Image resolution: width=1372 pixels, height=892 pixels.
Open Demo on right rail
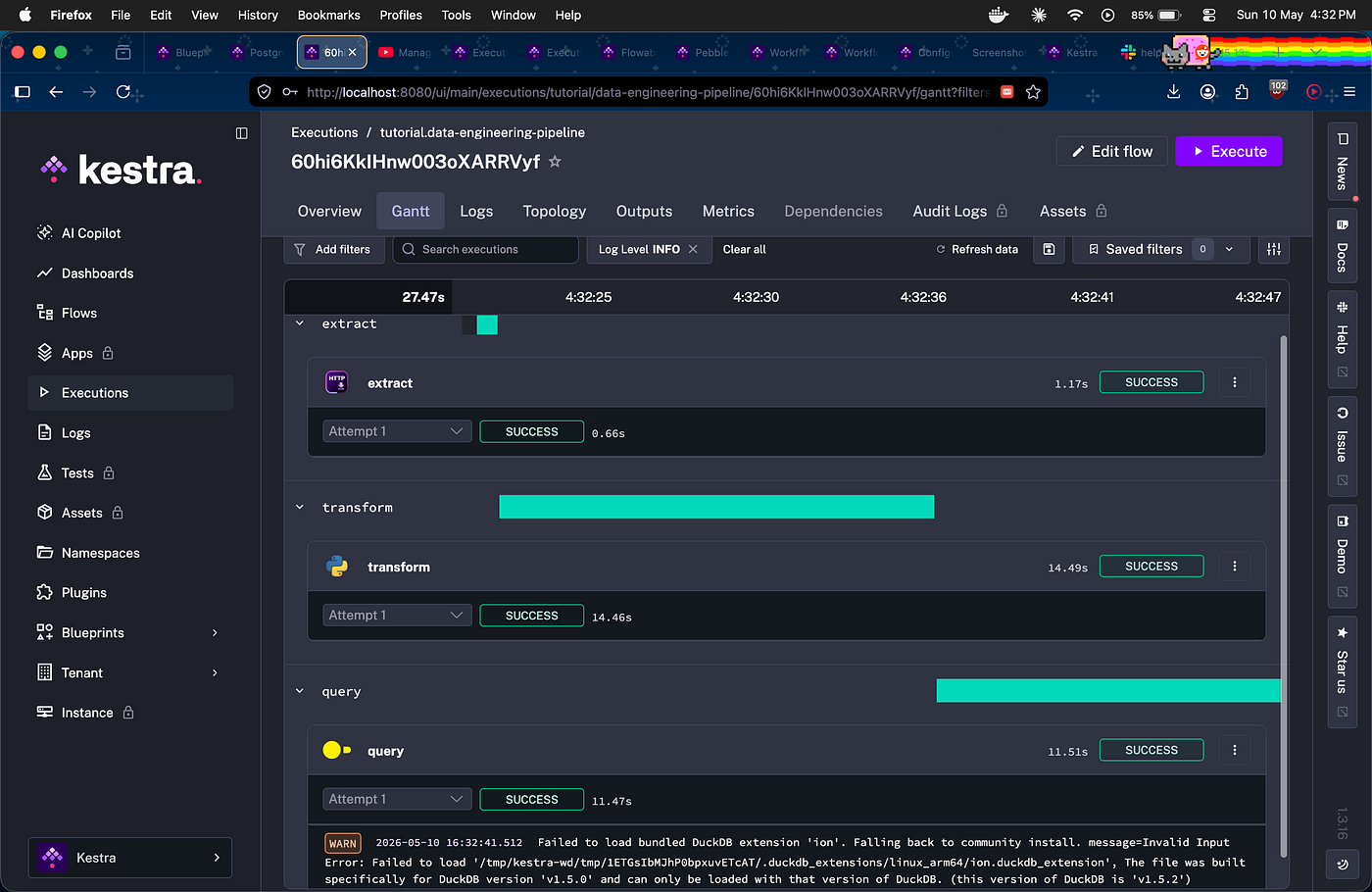(x=1342, y=556)
